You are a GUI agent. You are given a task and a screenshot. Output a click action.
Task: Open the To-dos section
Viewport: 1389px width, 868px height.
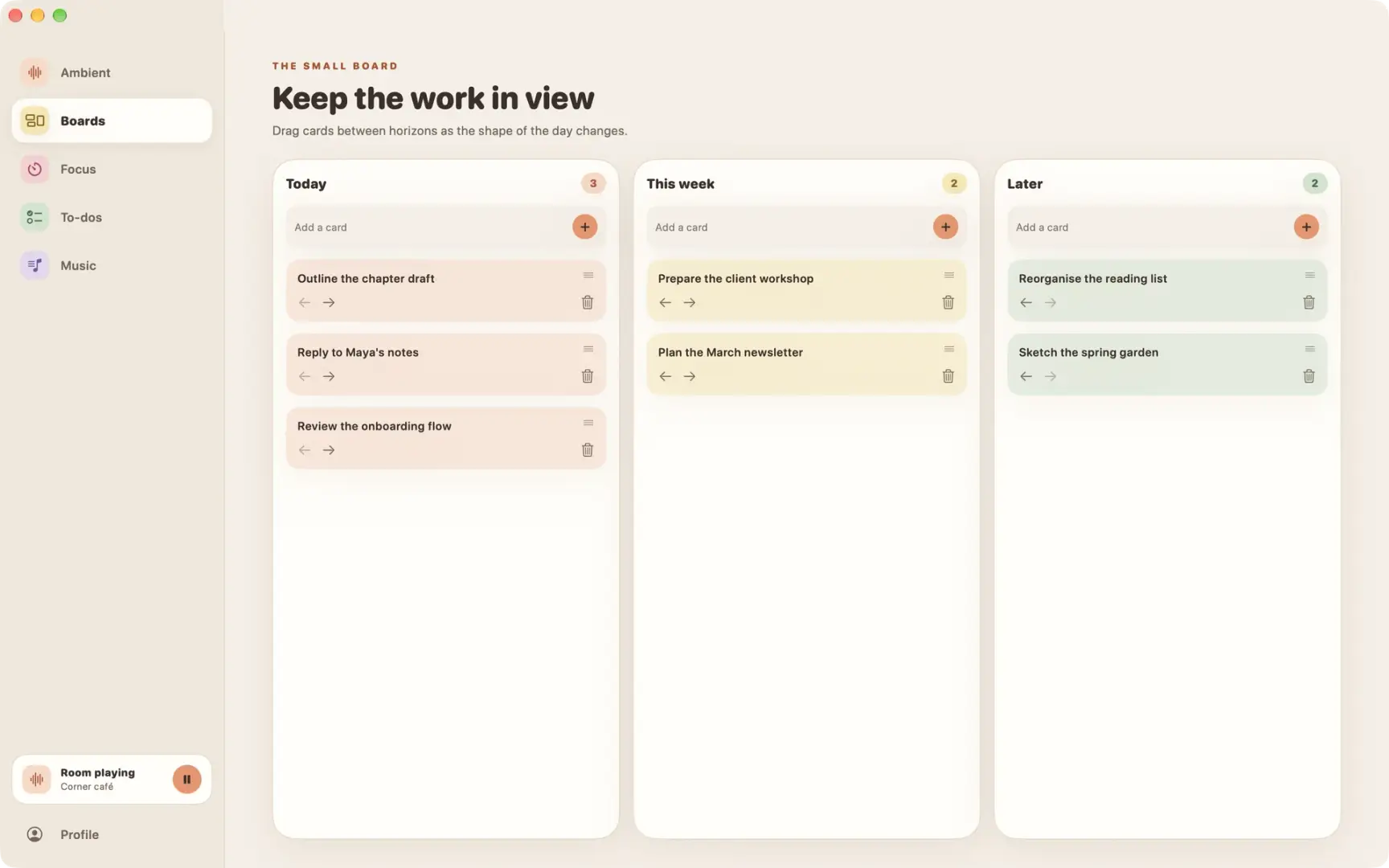pyautogui.click(x=112, y=217)
